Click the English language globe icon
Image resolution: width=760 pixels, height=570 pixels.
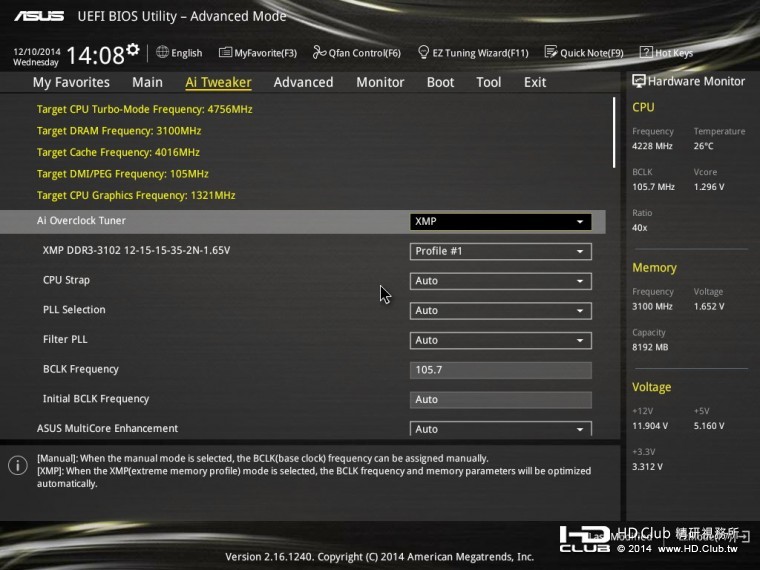162,53
